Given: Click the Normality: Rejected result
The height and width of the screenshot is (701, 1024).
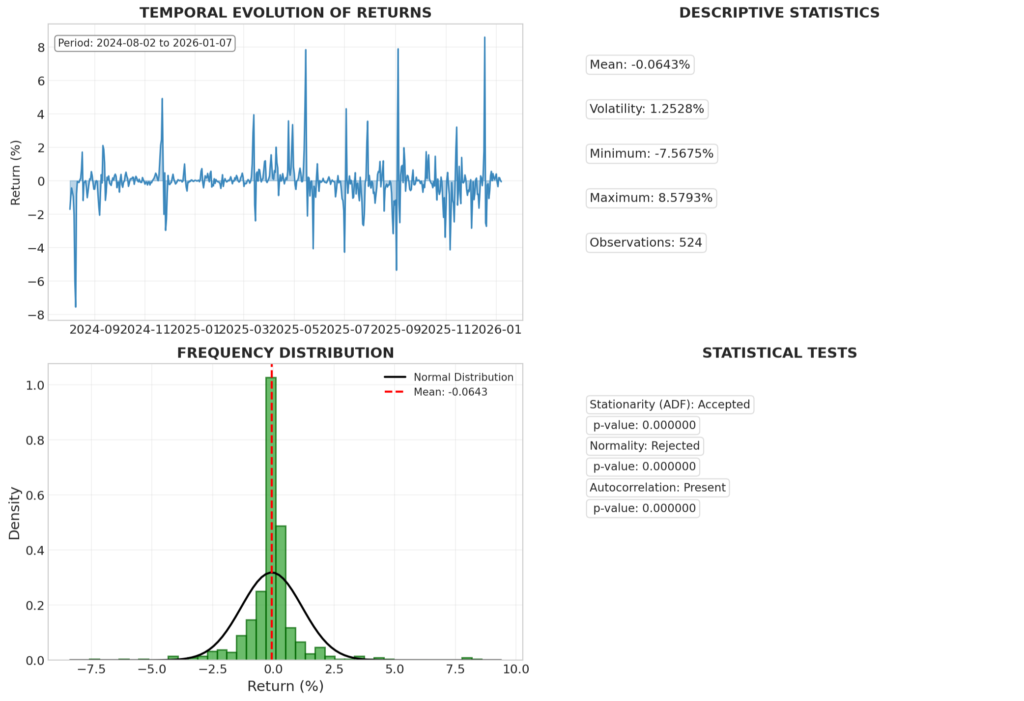Looking at the screenshot, I should click(645, 446).
